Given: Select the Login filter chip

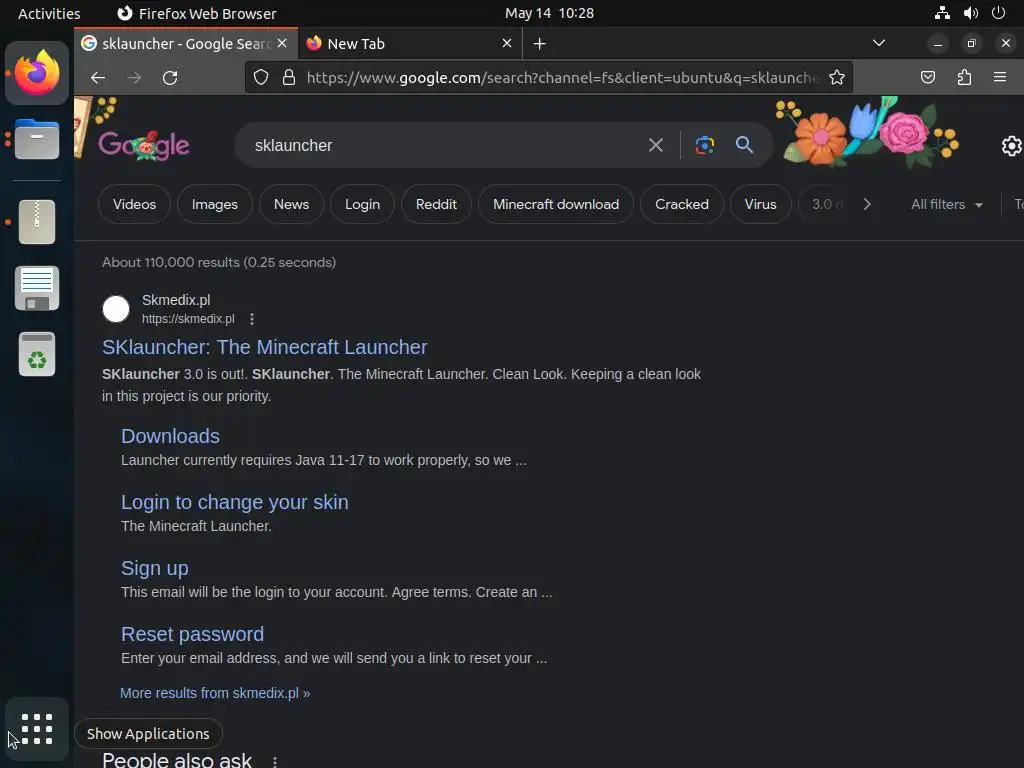Looking at the screenshot, I should click(x=362, y=204).
